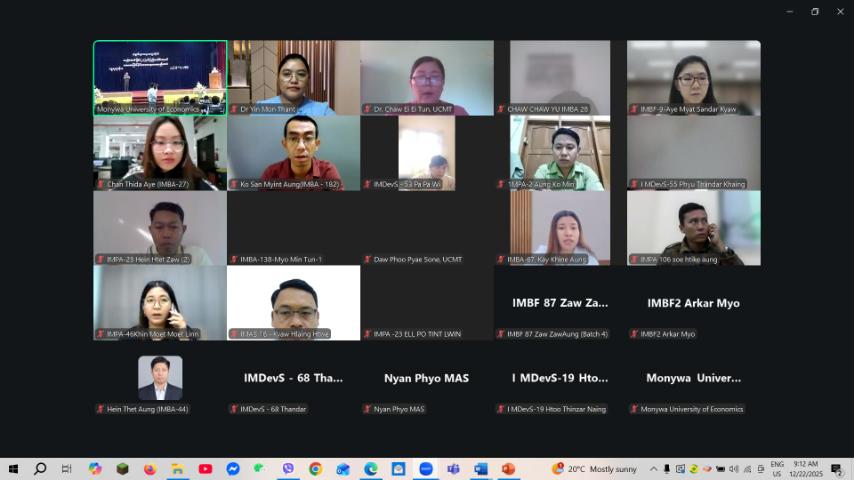The width and height of the screenshot is (854, 480).
Task: Launch Viber from the taskbar
Action: 288,469
